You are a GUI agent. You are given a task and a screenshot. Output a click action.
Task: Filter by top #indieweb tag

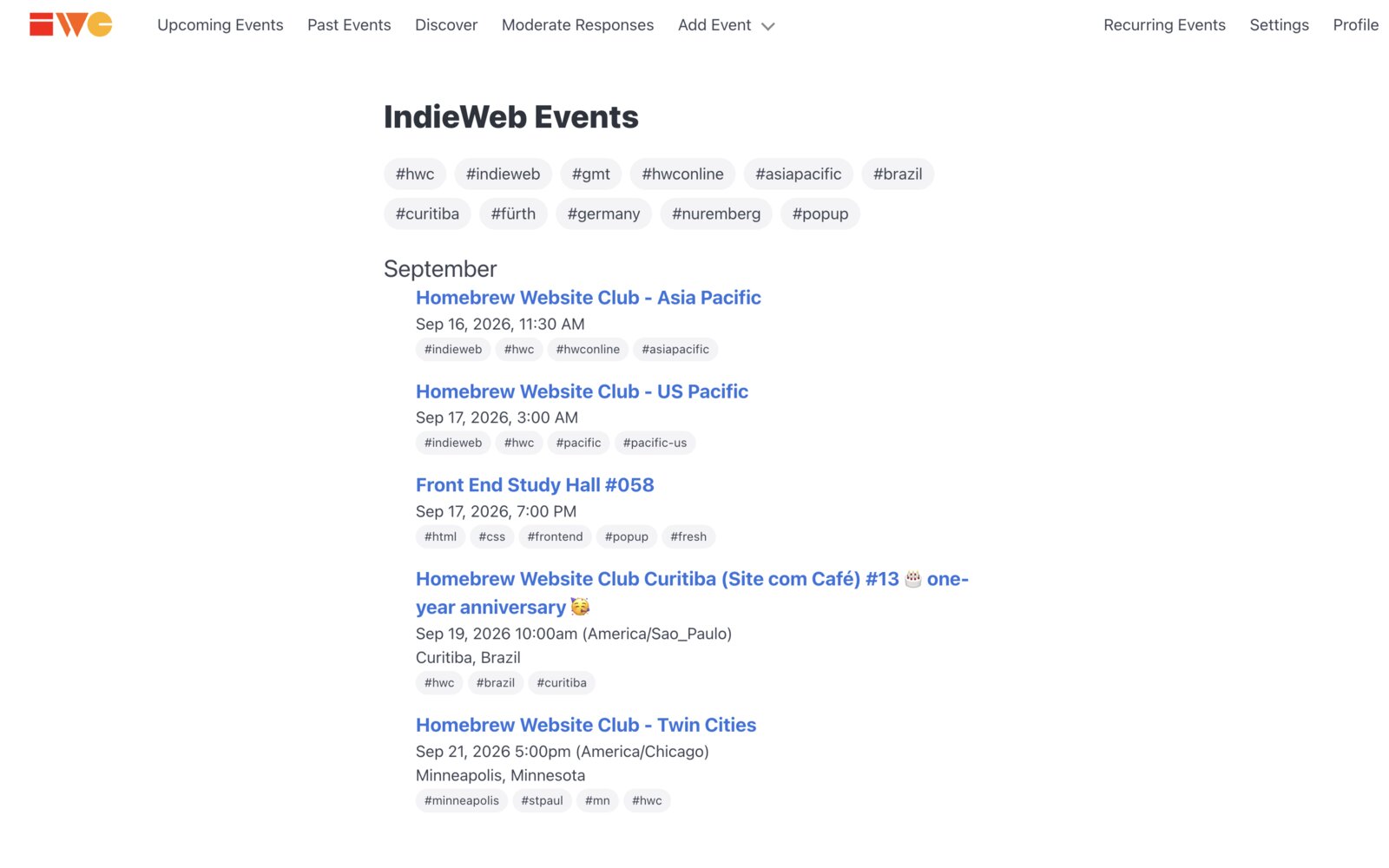point(503,174)
